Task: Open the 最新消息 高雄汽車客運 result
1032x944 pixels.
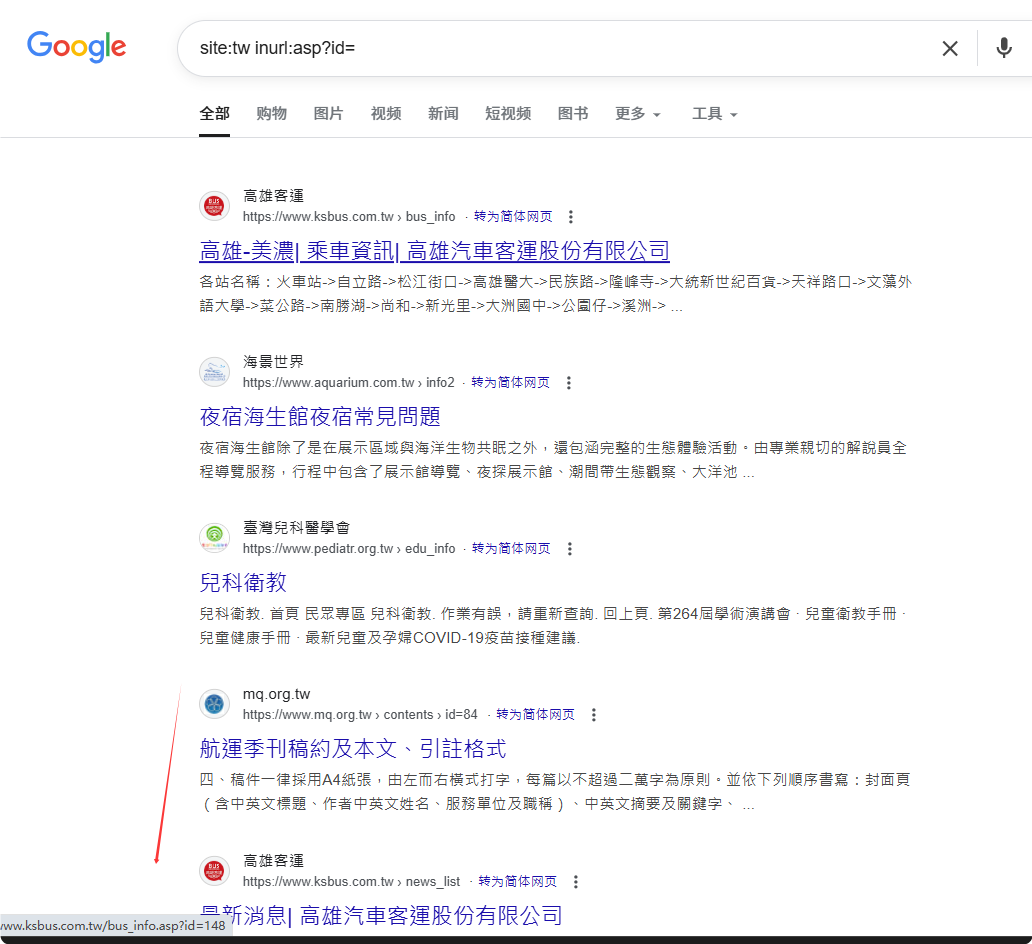Action: click(x=381, y=916)
